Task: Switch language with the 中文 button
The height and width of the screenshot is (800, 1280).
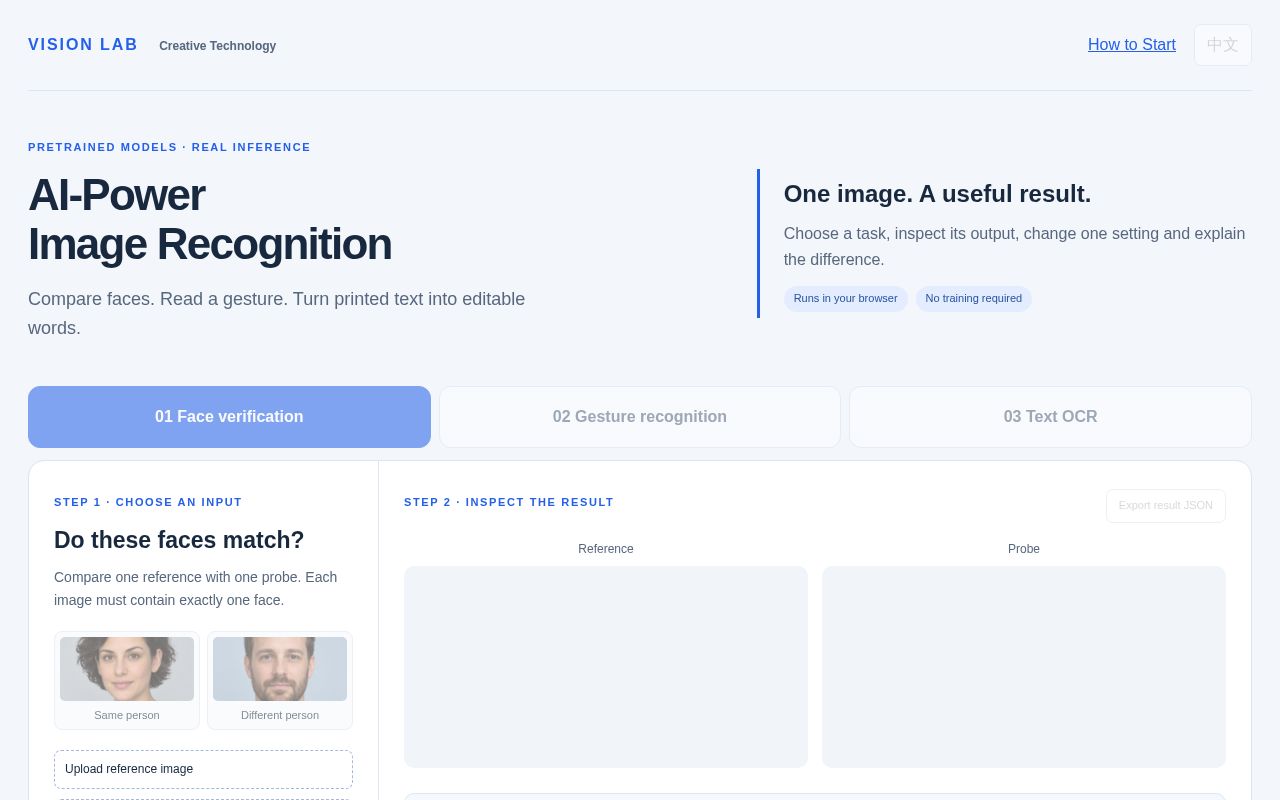Action: [1223, 45]
